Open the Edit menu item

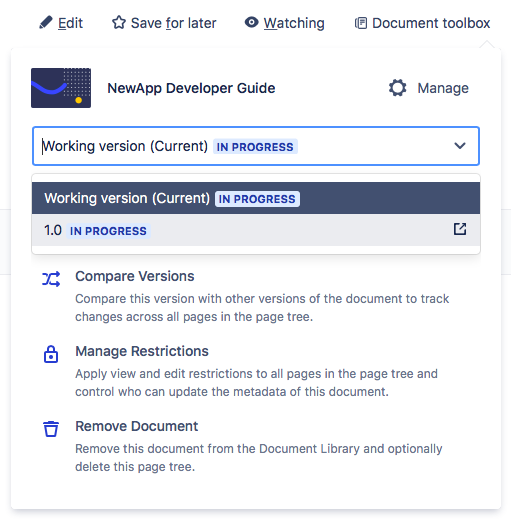70,23
